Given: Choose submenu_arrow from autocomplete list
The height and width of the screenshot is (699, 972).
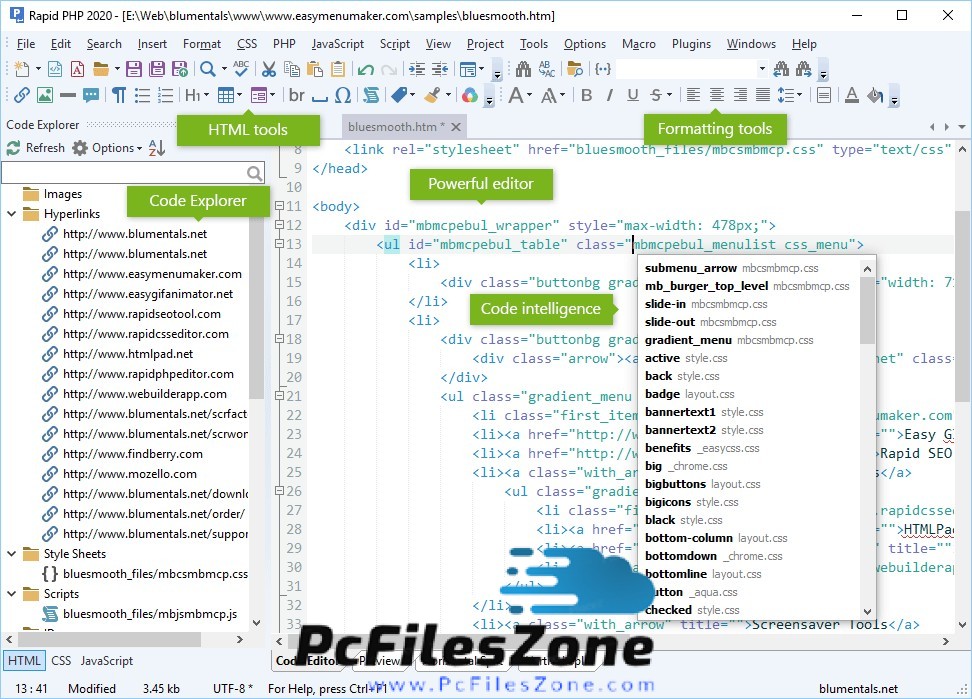Looking at the screenshot, I should (731, 268).
